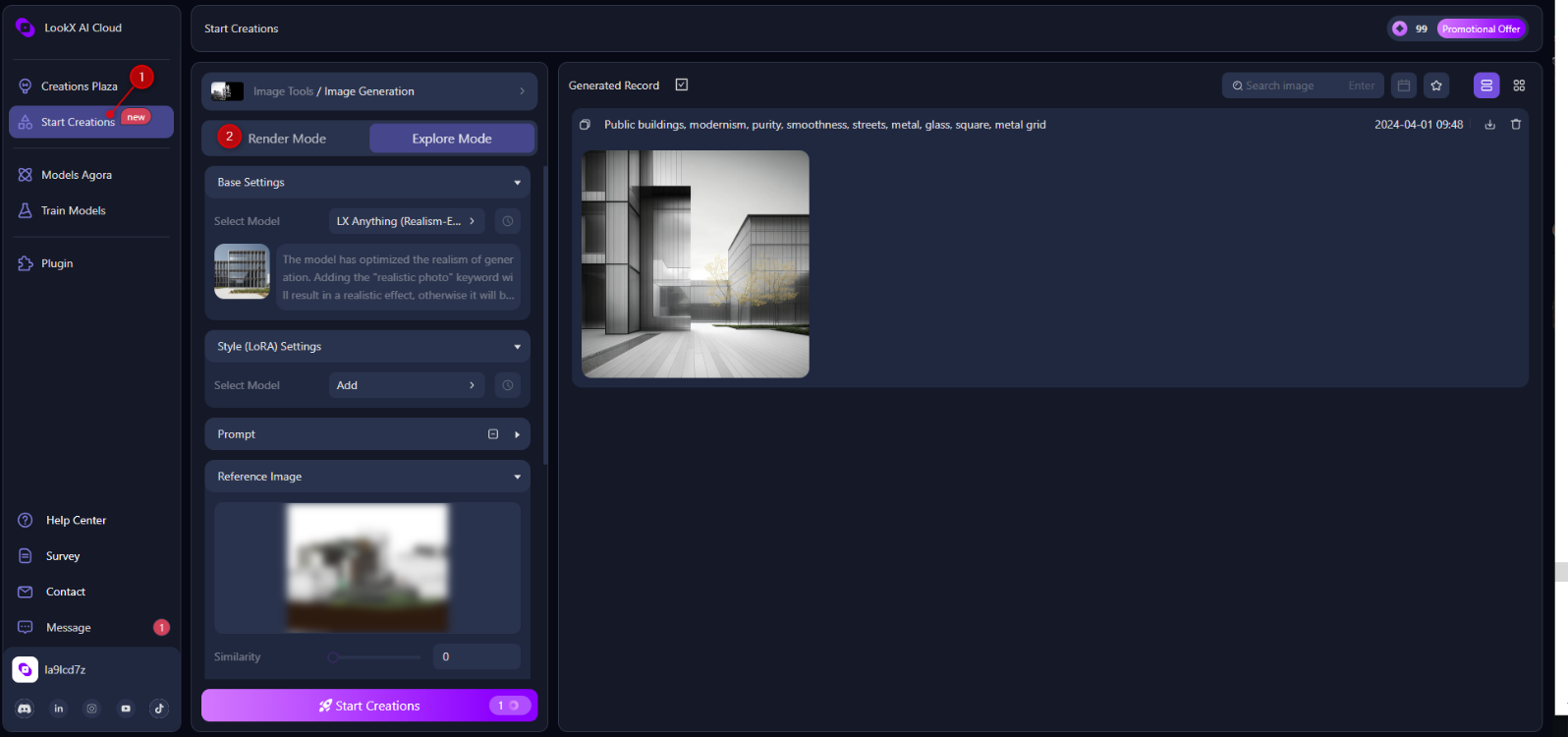Click the Survey document icon
This screenshot has width=1568, height=737.
tap(26, 556)
